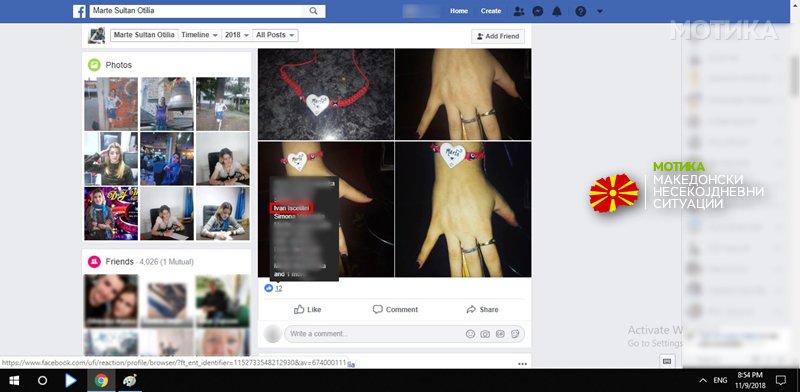Image resolution: width=800 pixels, height=392 pixels.
Task: Click the Marte Sultan Otilia profile name button
Action: pos(144,35)
